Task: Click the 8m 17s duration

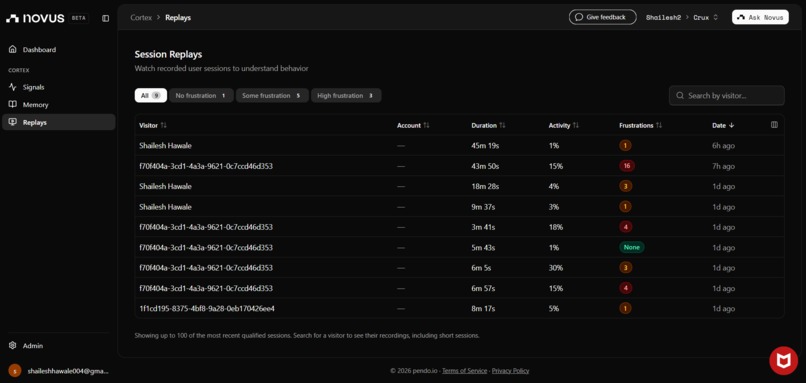Action: click(483, 308)
